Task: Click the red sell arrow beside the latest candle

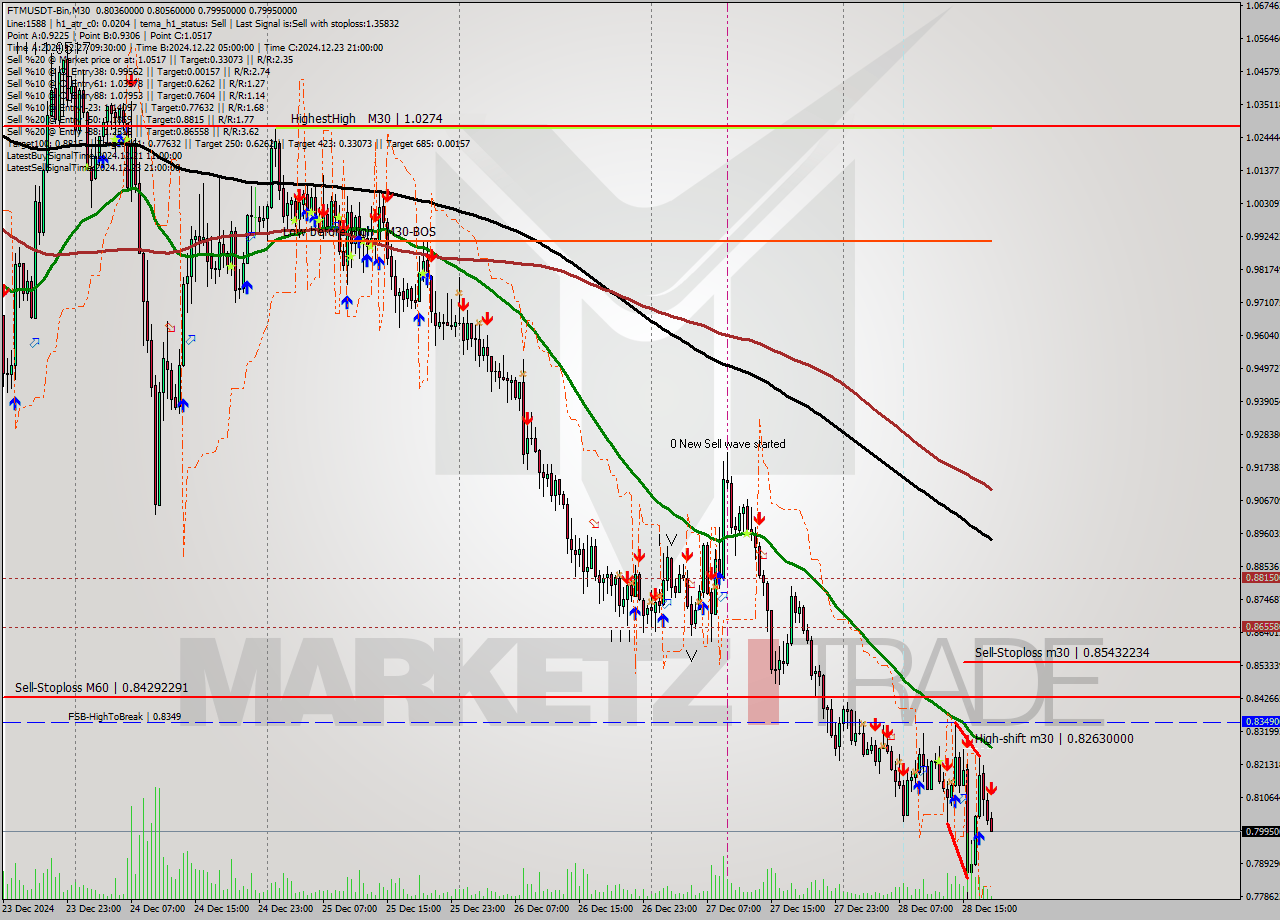Action: click(991, 788)
